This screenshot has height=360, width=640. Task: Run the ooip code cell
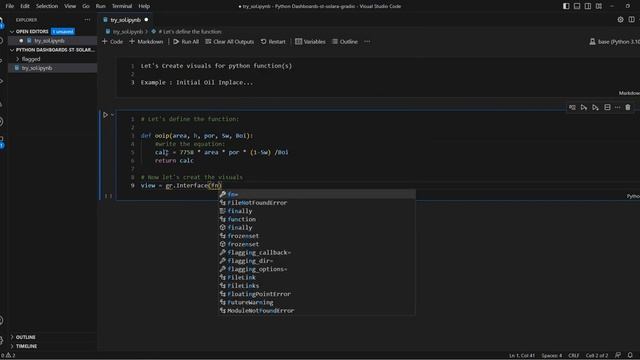(x=105, y=115)
